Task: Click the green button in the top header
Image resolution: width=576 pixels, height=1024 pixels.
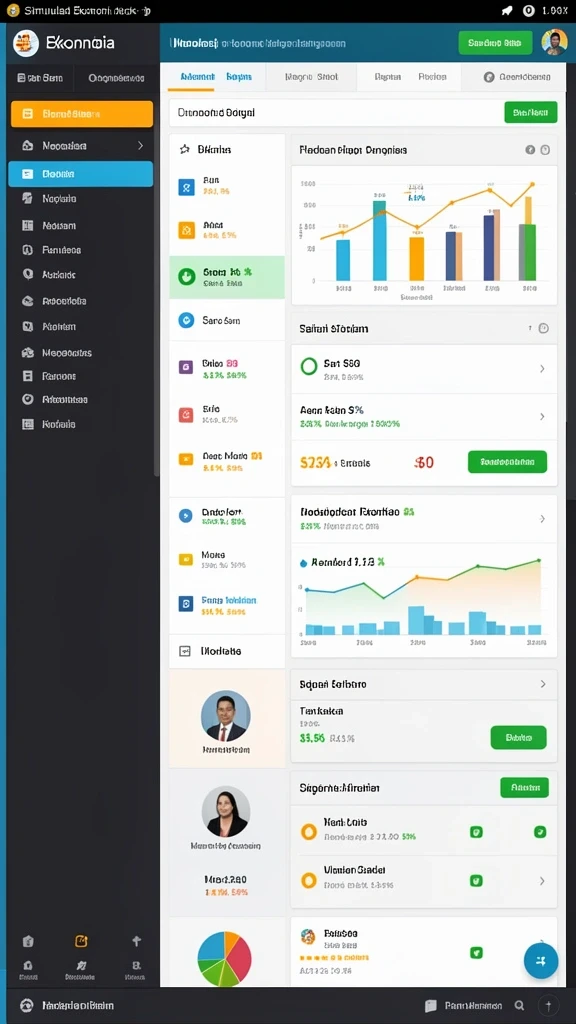Action: [495, 43]
